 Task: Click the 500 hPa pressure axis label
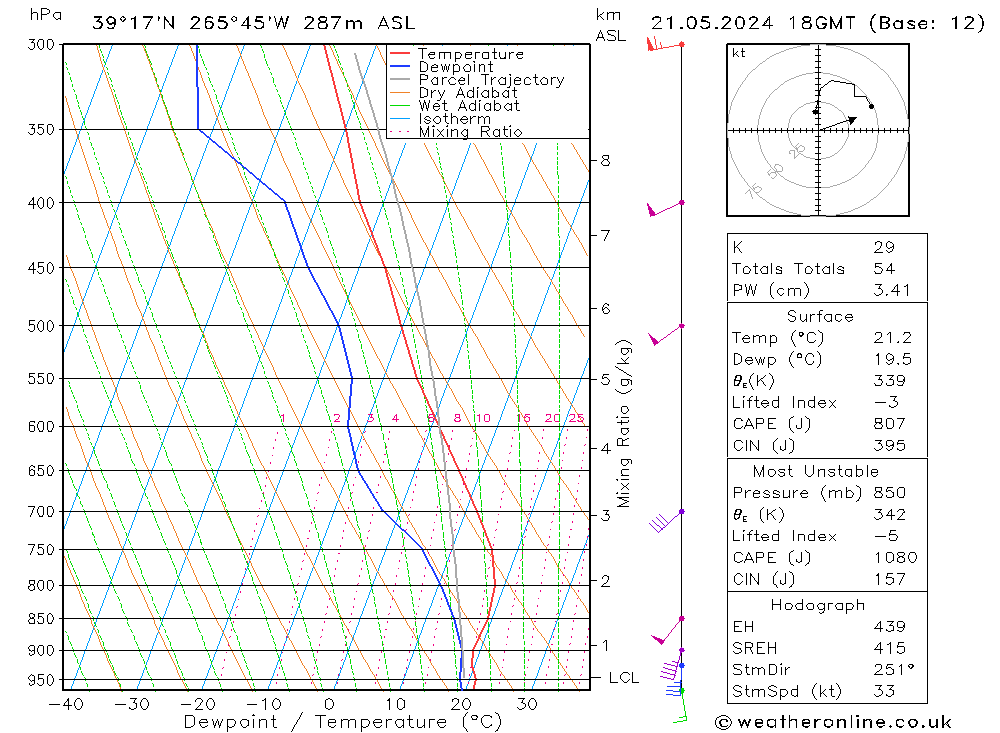tap(41, 326)
